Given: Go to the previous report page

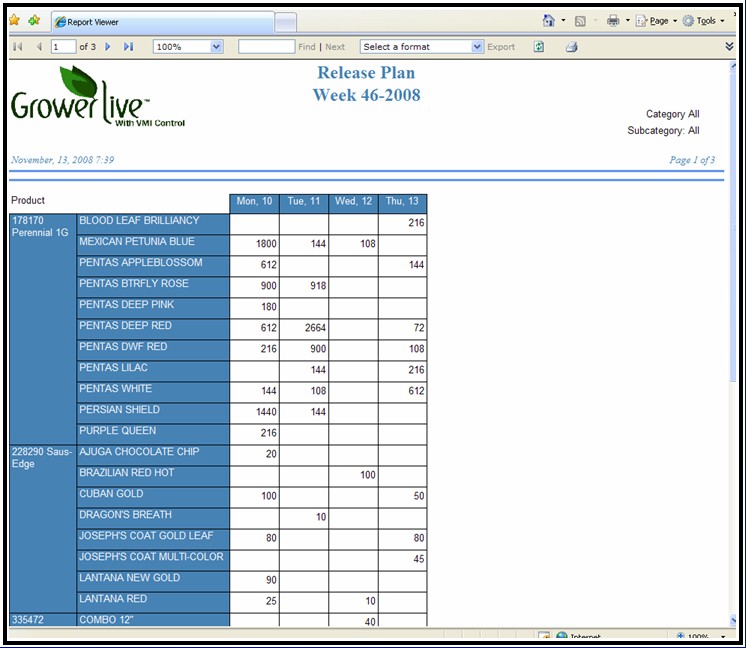Looking at the screenshot, I should tap(39, 47).
